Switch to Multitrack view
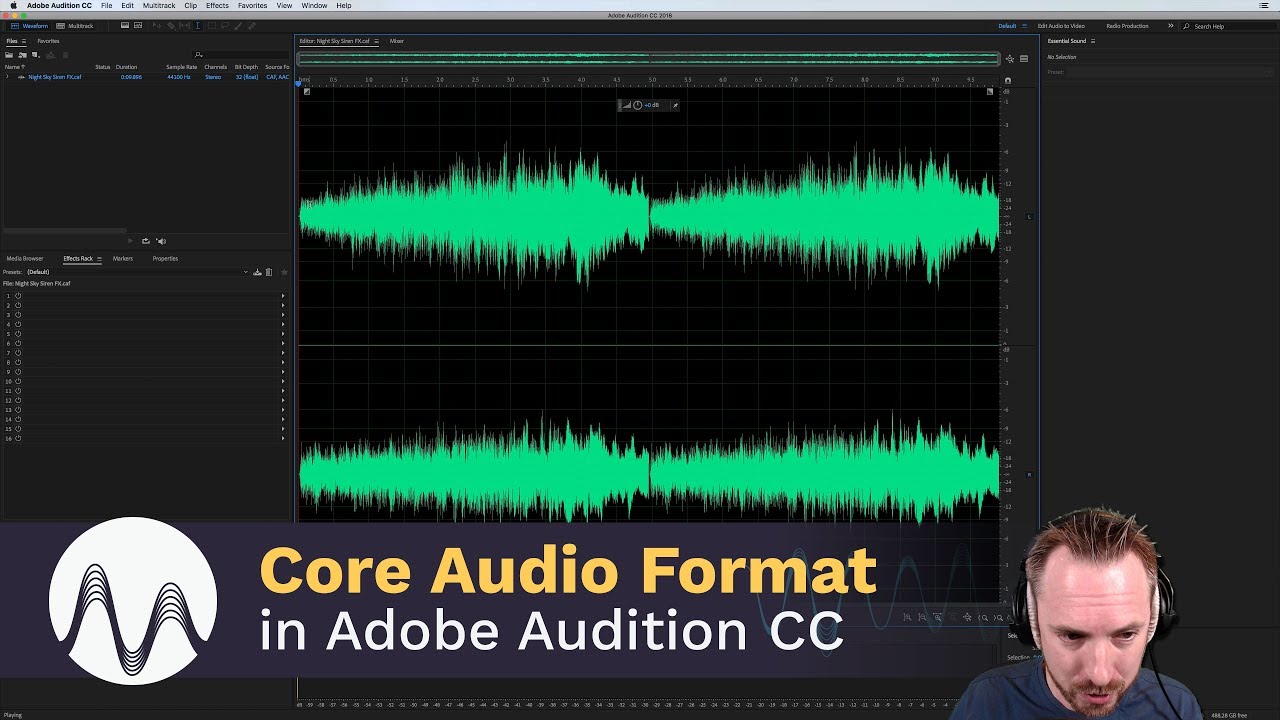The width and height of the screenshot is (1280, 720). [75, 26]
